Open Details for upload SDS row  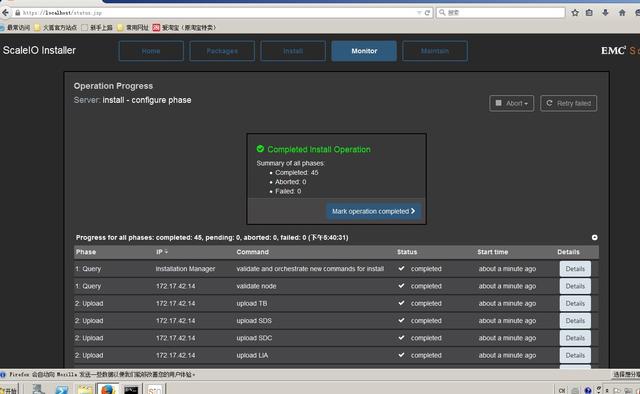575,321
